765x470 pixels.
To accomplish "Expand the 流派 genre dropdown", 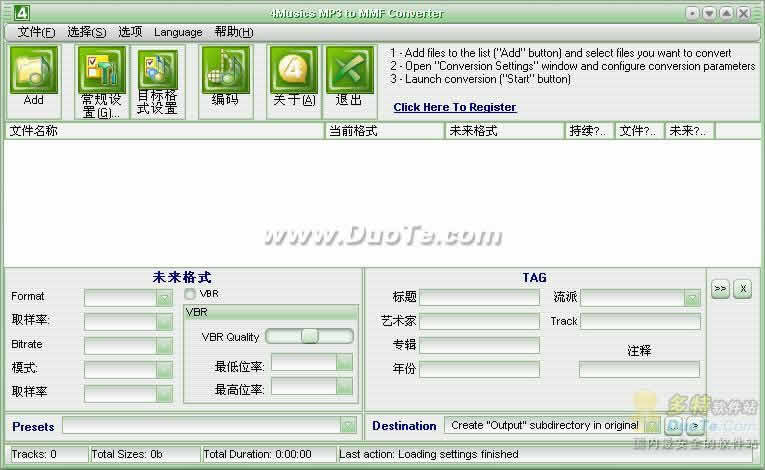I will (x=692, y=298).
